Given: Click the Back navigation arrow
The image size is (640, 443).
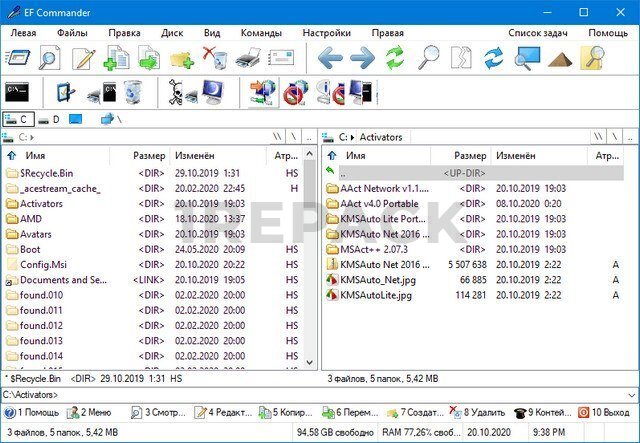Looking at the screenshot, I should (330, 59).
